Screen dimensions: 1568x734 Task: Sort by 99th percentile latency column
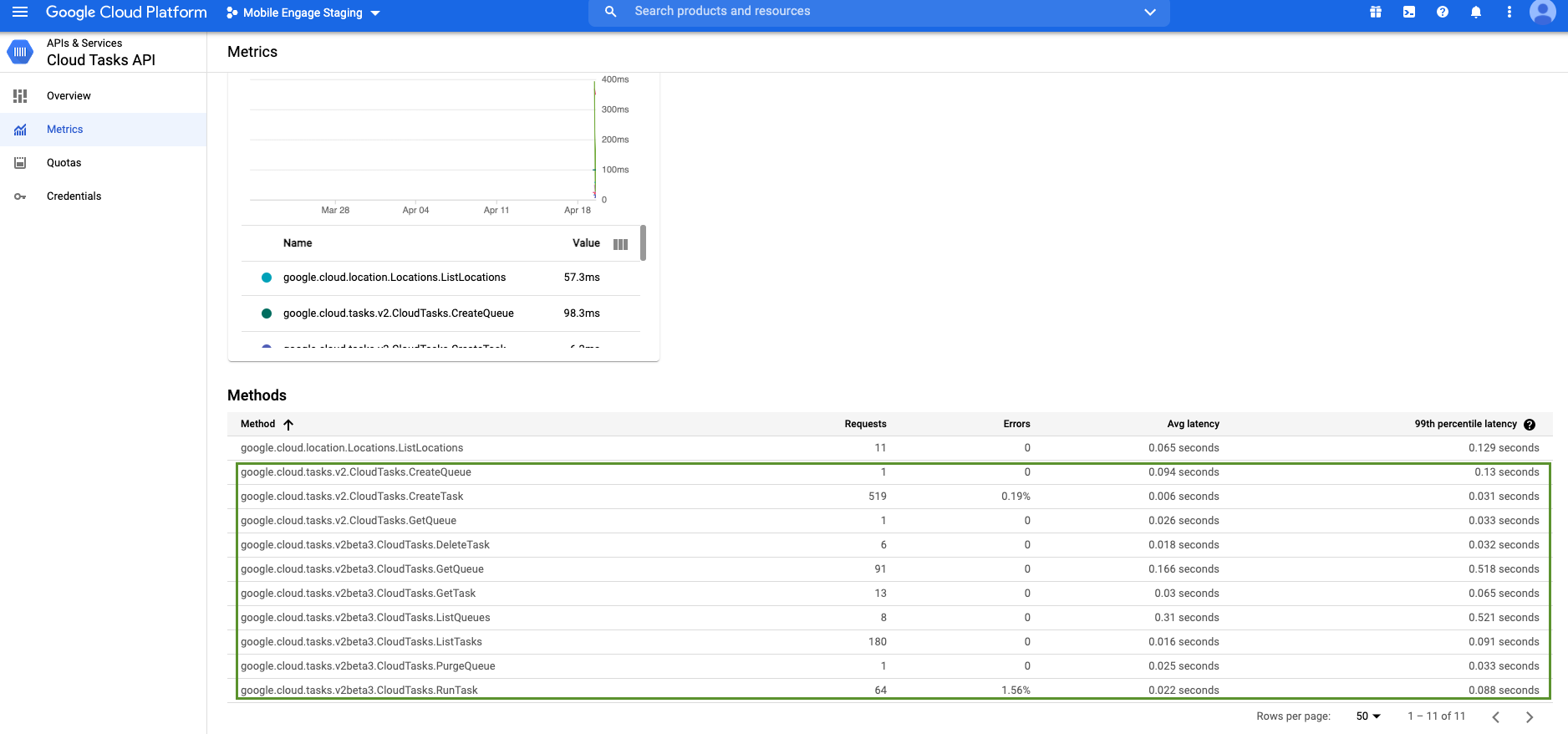point(1465,424)
